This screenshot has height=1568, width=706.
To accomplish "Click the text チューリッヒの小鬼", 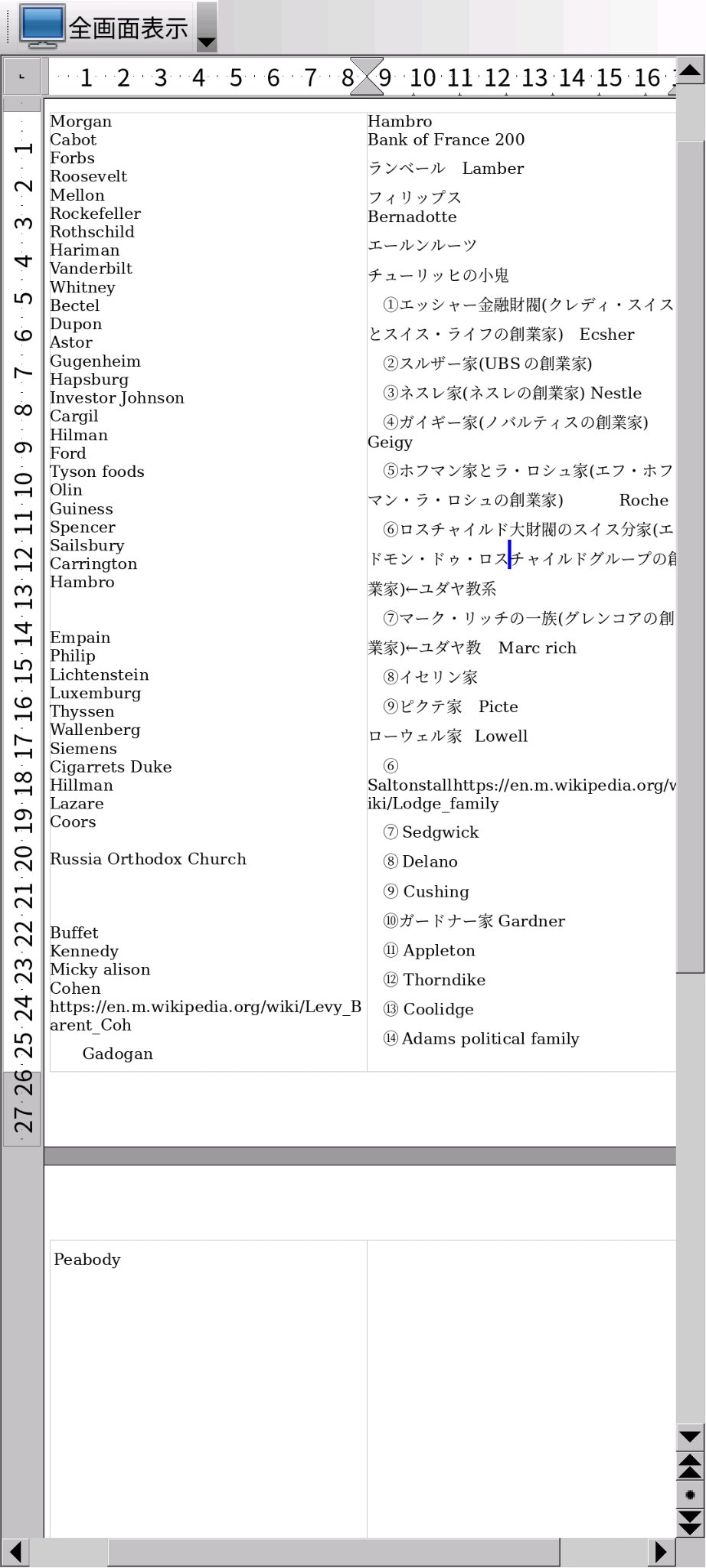I will coord(438,275).
